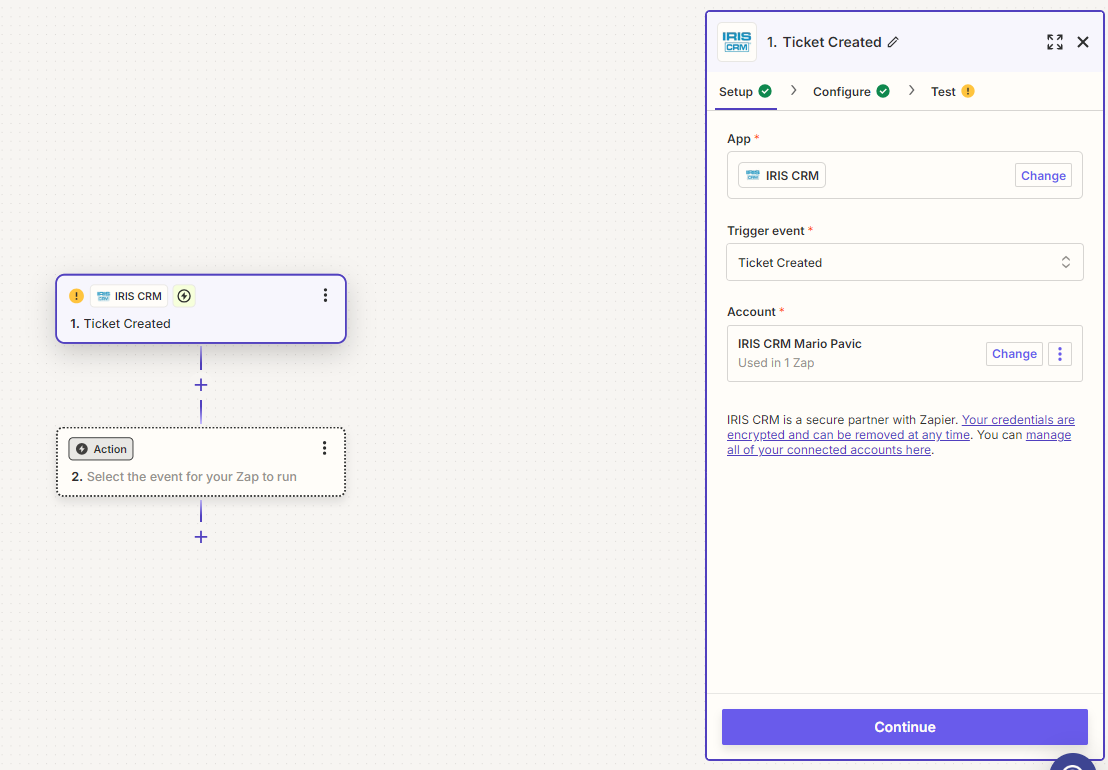
Task: Open three-dot menu on Action step
Action: 324,448
